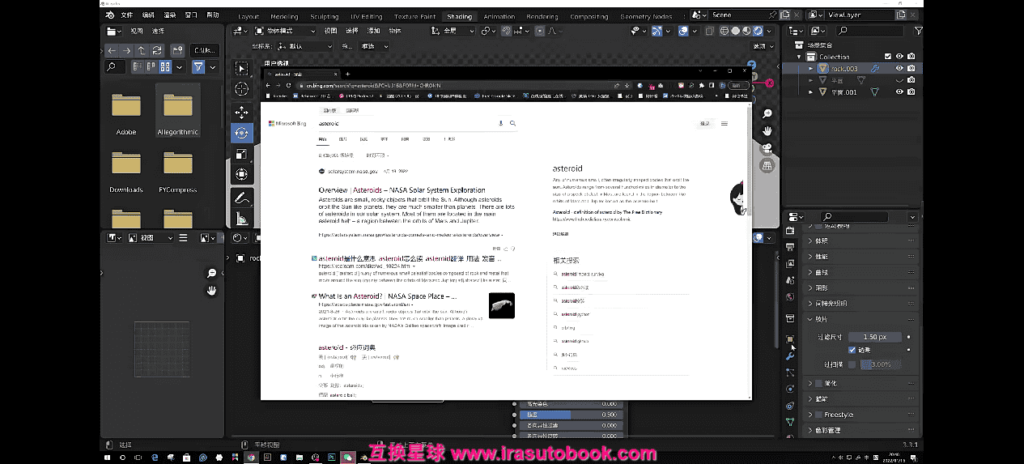Click the Bing search magnifier icon
The image size is (1024, 464).
point(513,123)
